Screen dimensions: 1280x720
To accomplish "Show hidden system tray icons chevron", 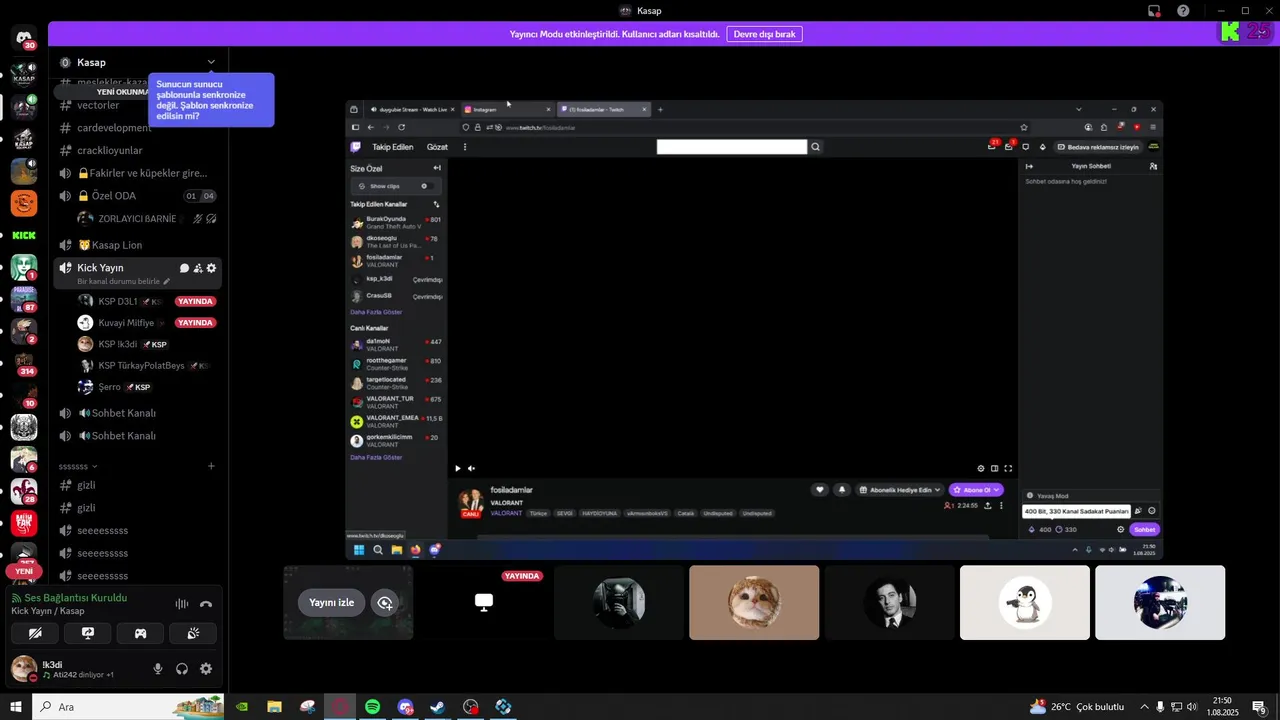I will pyautogui.click(x=1144, y=707).
